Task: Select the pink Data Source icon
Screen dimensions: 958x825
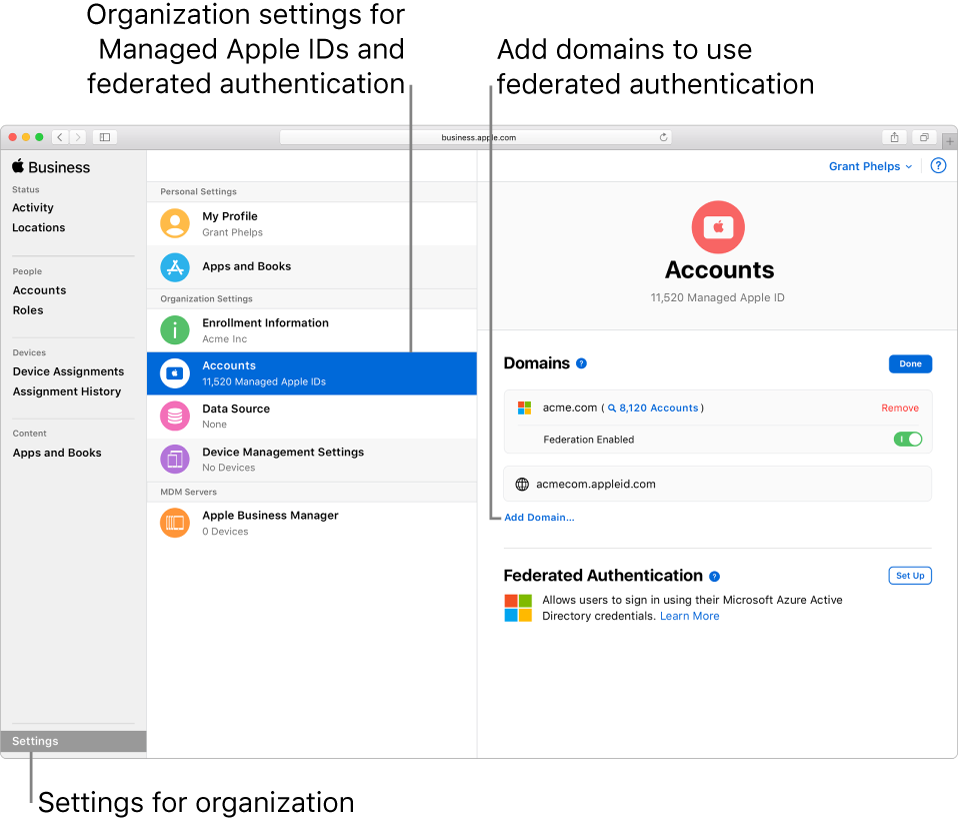Action: [x=175, y=416]
